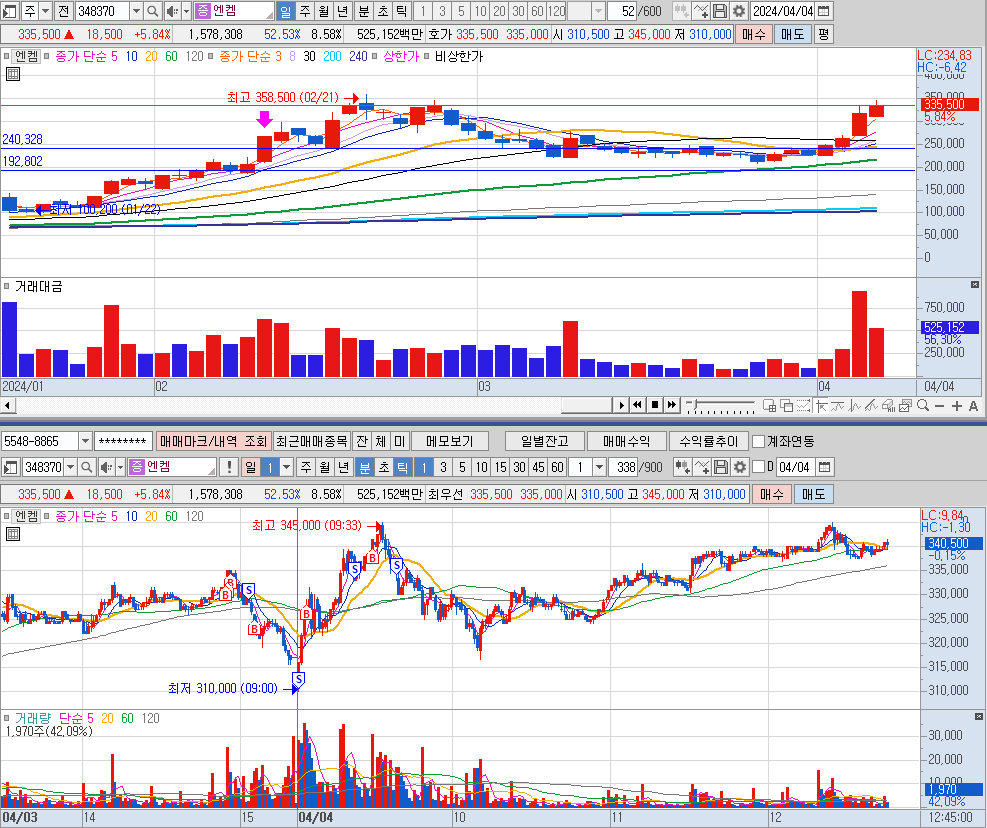This screenshot has height=828, width=987.
Task: Click 최근매매종목 button
Action: (x=312, y=441)
